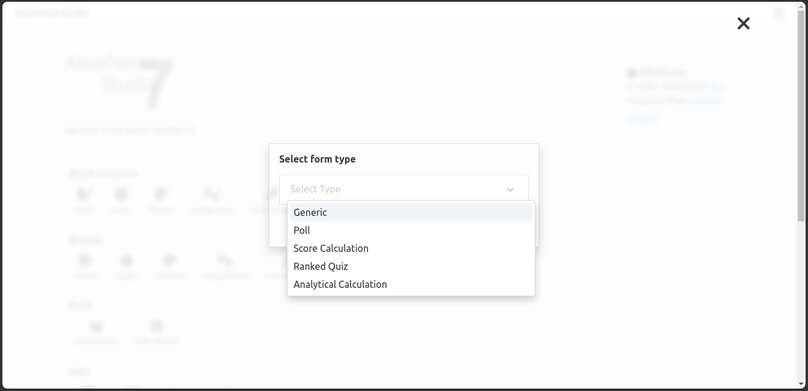The image size is (808, 391).
Task: Collapse the list via the chevron arrow
Action: click(x=510, y=190)
